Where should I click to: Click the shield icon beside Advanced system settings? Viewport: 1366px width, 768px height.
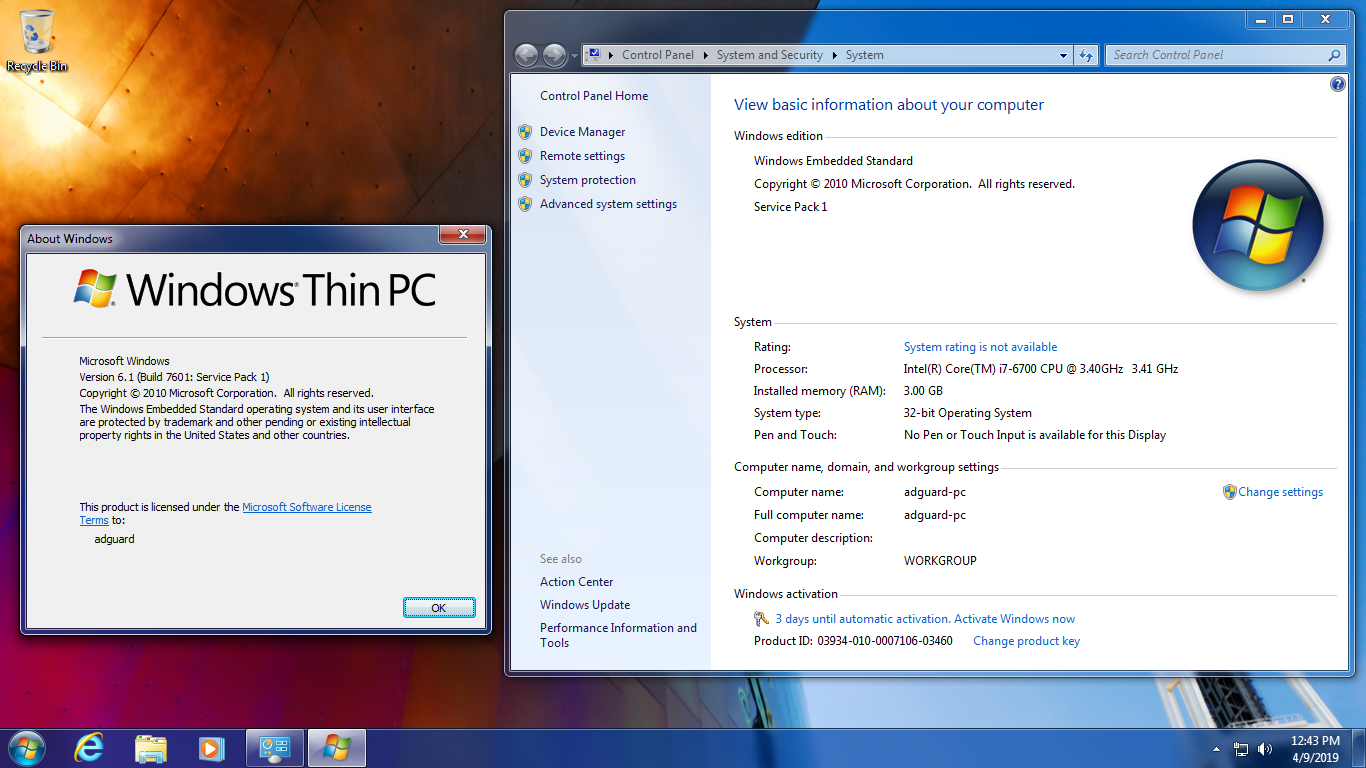pyautogui.click(x=525, y=204)
